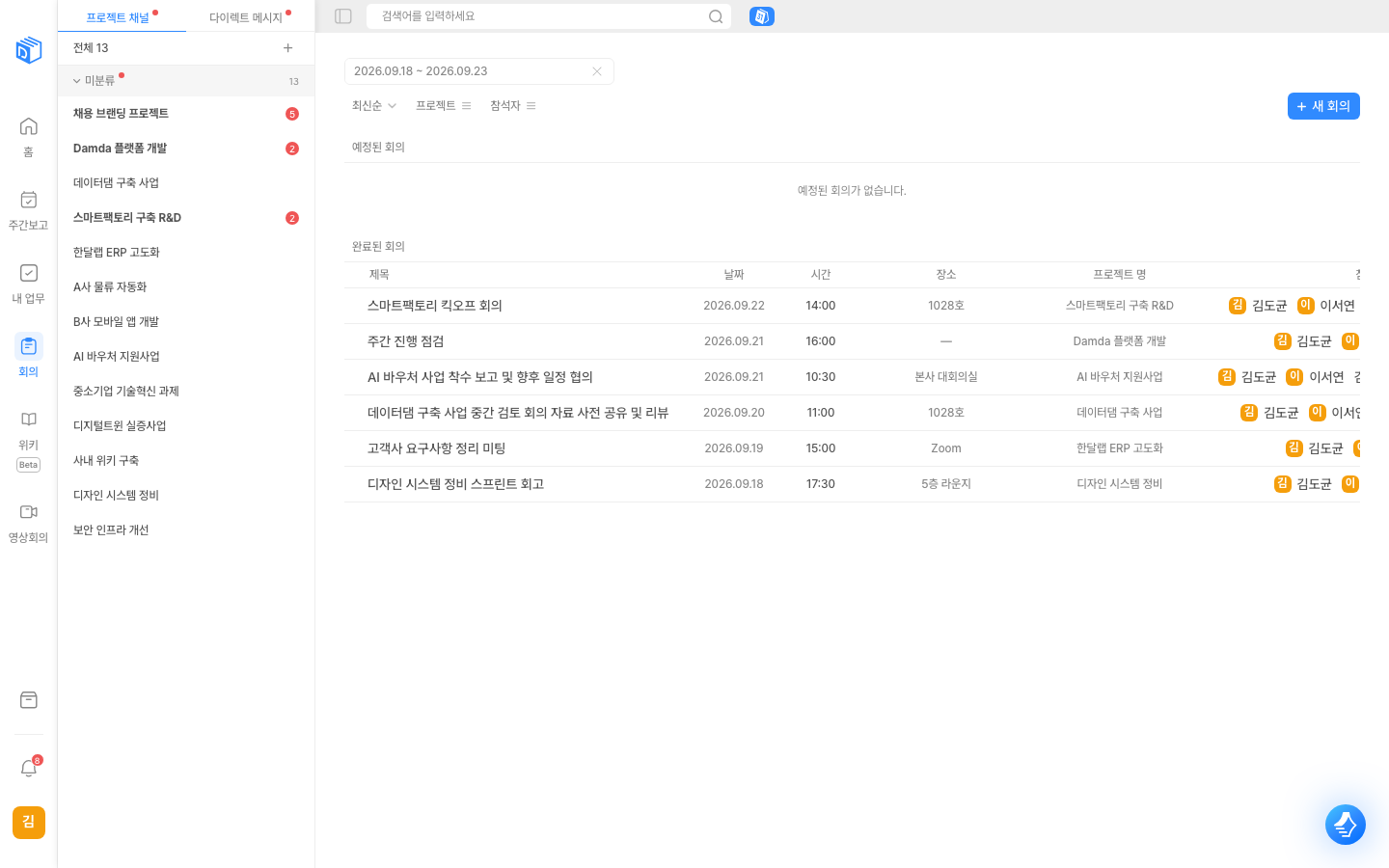Open the 스마트팩토리 구축 R&D channel
This screenshot has height=868, width=1389.
pyautogui.click(x=186, y=218)
